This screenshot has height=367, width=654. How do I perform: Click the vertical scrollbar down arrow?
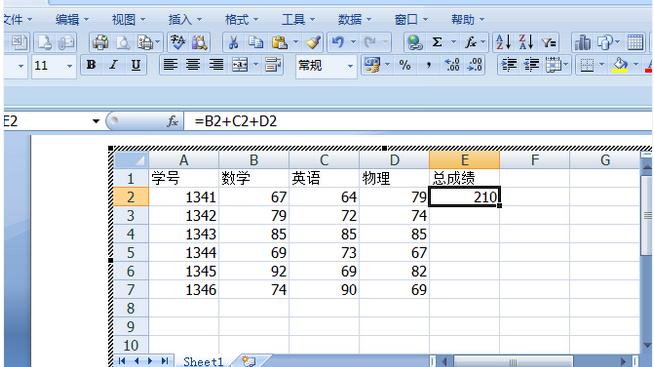coord(647,345)
